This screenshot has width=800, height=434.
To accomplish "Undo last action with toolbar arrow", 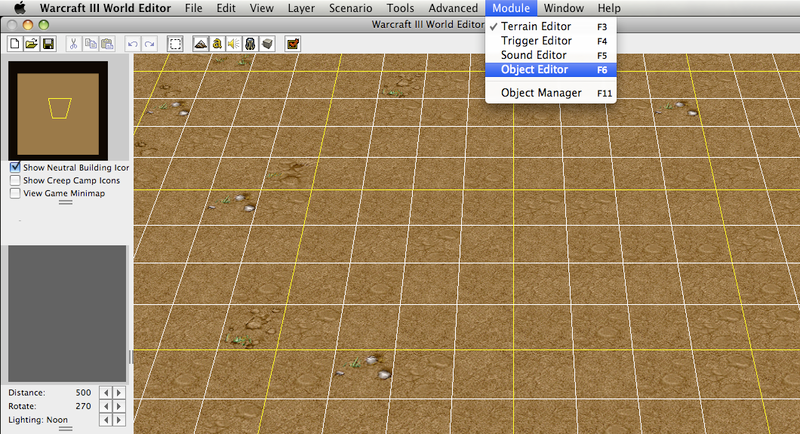I will pos(133,44).
